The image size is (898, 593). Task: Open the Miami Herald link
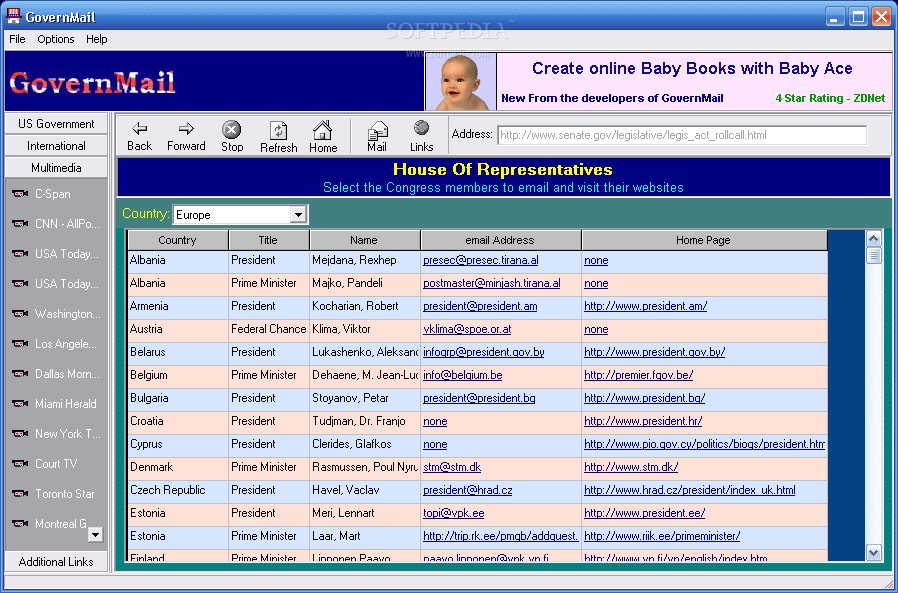(54, 403)
